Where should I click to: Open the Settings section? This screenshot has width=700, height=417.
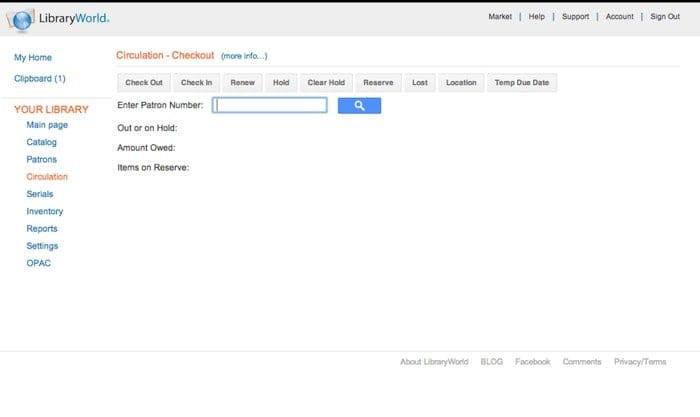[x=42, y=246]
